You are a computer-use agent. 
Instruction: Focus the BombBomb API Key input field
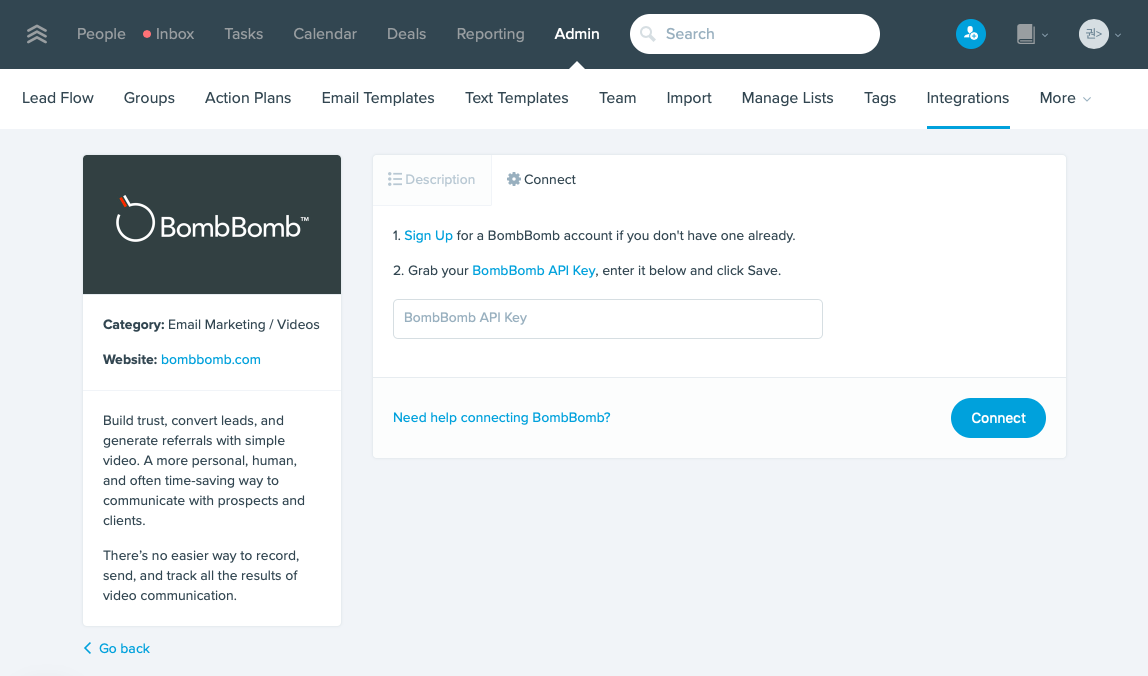coord(608,319)
